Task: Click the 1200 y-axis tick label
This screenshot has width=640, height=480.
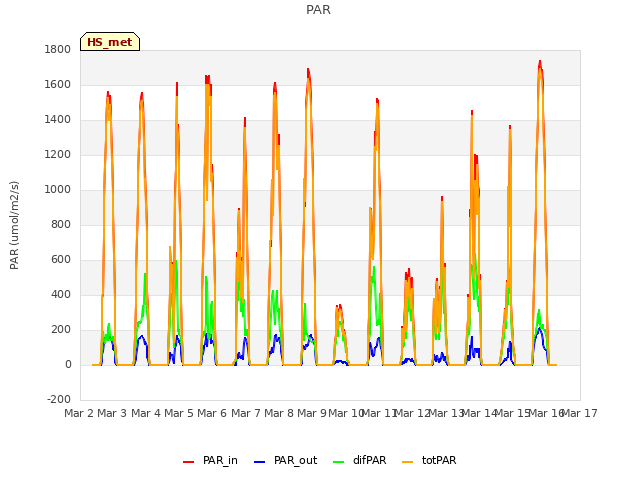Action: tap(58, 155)
